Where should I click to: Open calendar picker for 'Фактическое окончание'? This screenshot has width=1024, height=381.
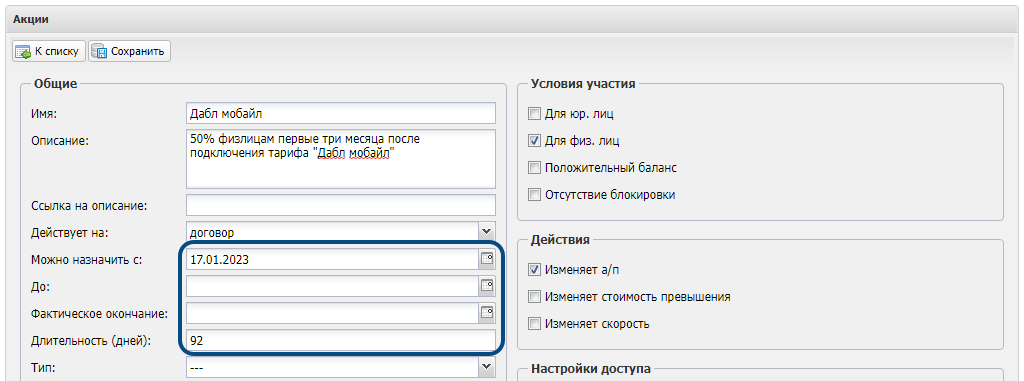(x=487, y=313)
